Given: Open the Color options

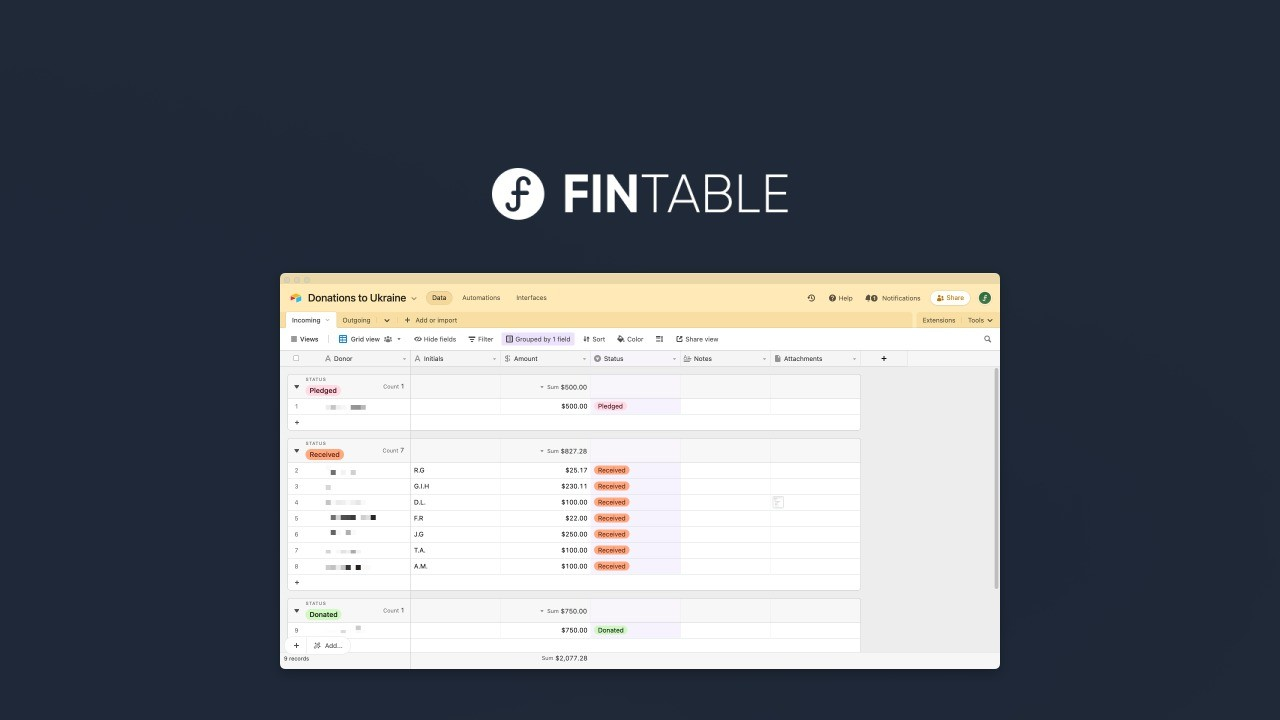Looking at the screenshot, I should coord(630,339).
